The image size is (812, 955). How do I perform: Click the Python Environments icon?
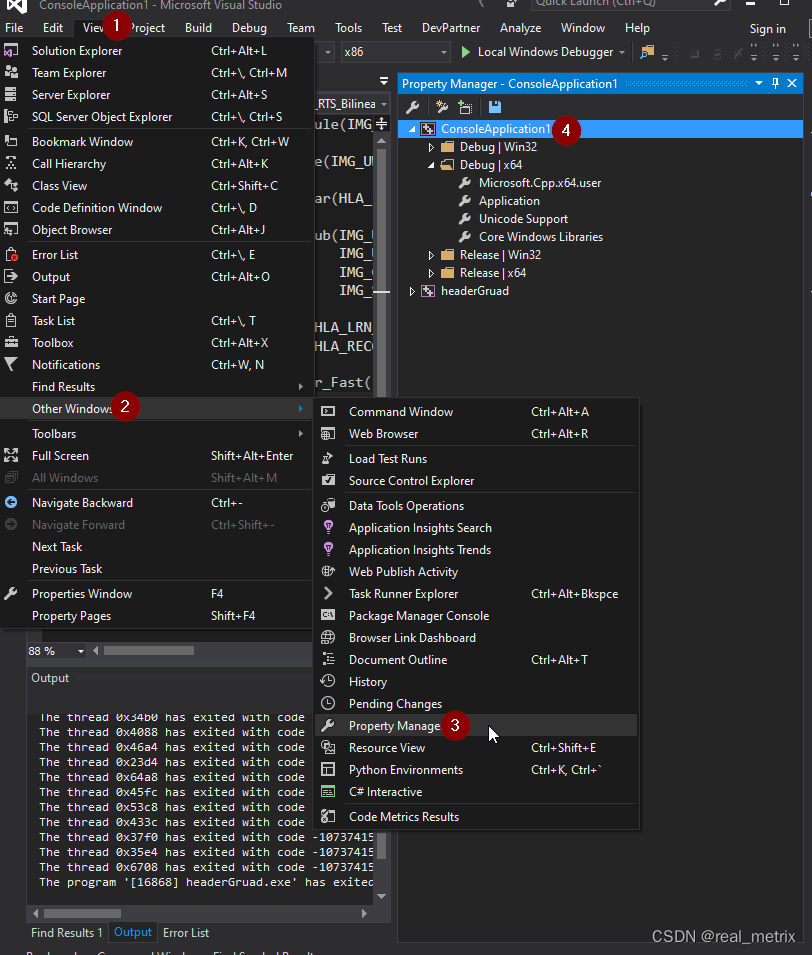(x=328, y=769)
